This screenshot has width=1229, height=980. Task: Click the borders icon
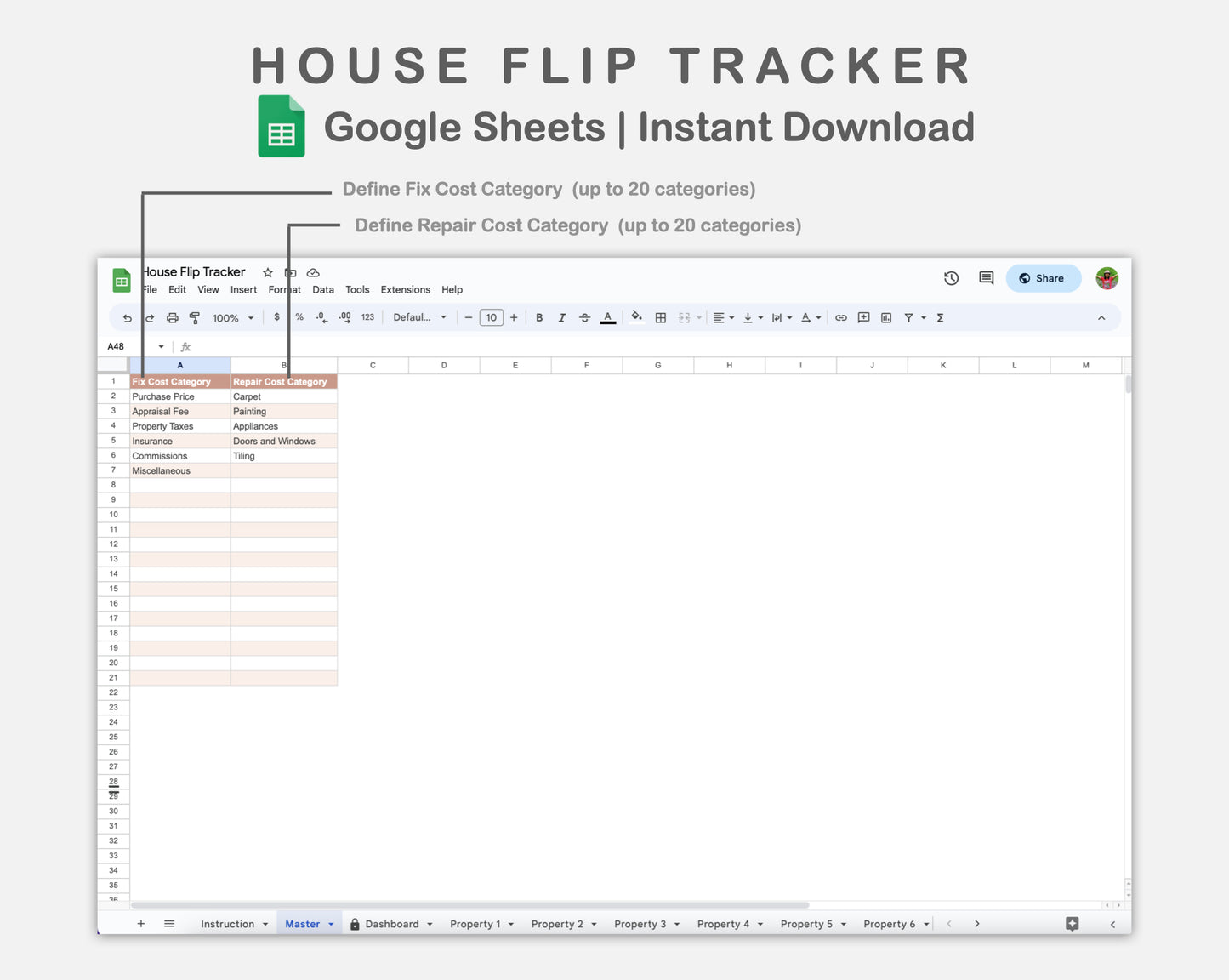tap(661, 317)
